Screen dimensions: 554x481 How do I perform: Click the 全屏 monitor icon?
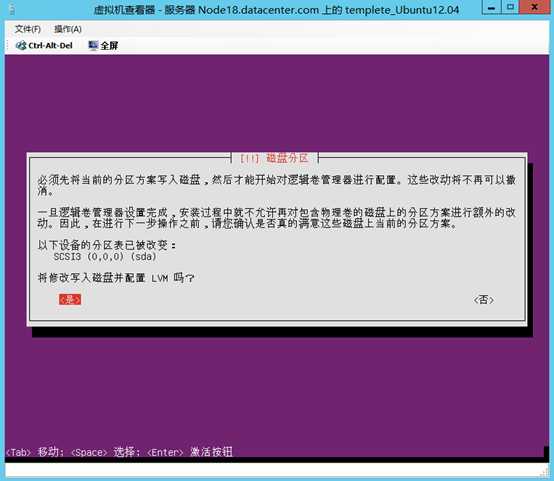pyautogui.click(x=93, y=46)
